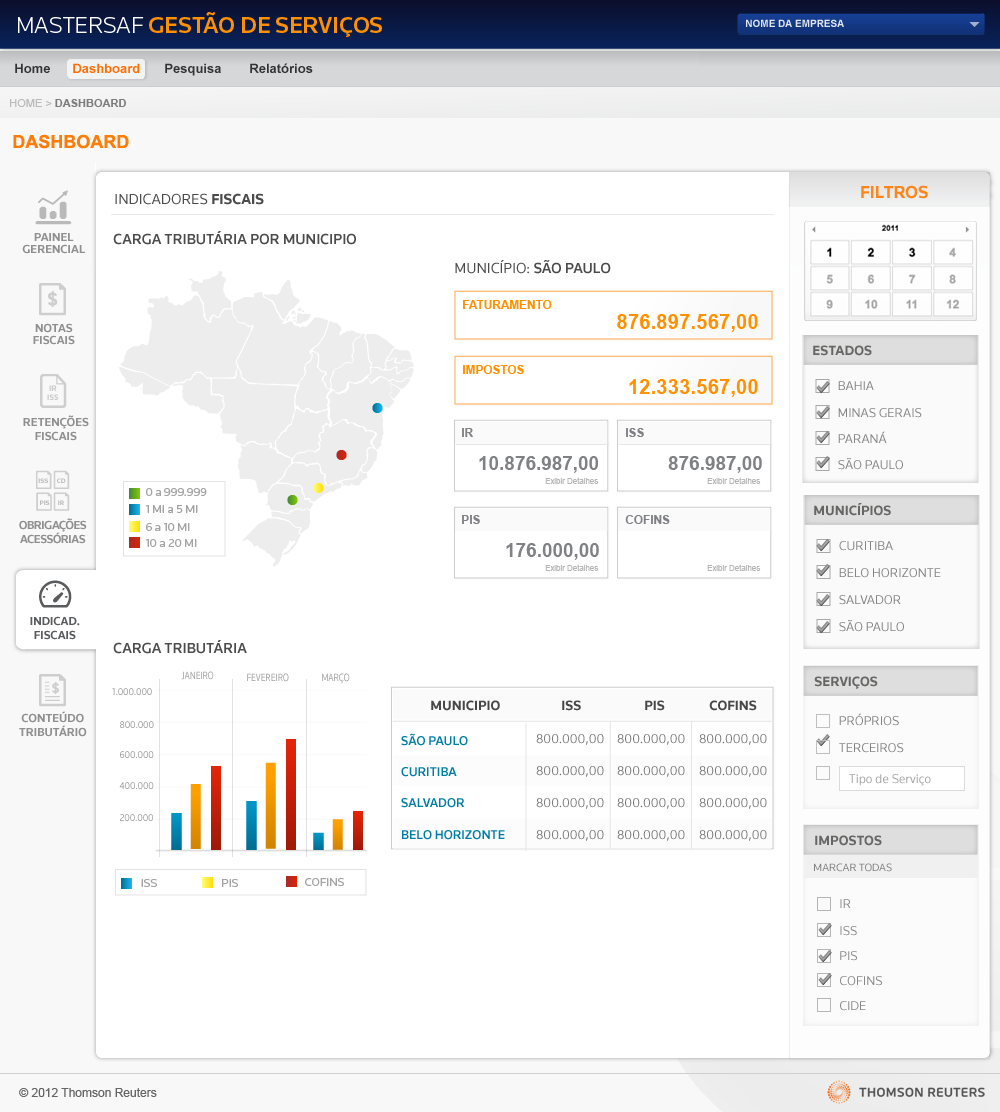Click the blue map marker in Bahia
Screen dimensions: 1000x1112
click(x=377, y=408)
